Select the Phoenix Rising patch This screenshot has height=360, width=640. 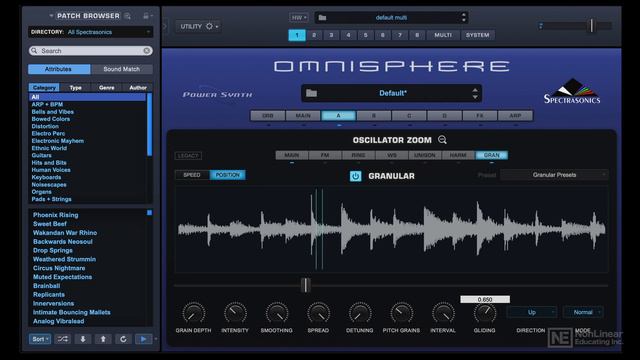tap(56, 215)
